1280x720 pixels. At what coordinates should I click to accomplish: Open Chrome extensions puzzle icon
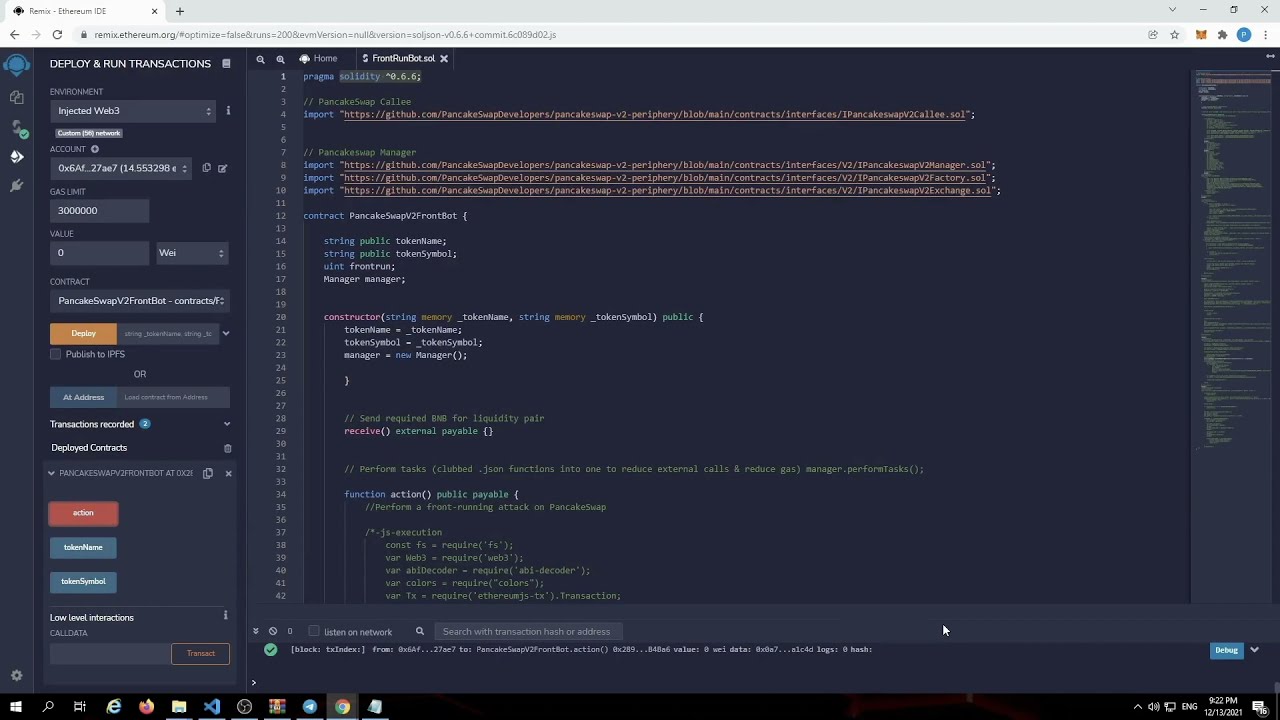(1222, 34)
